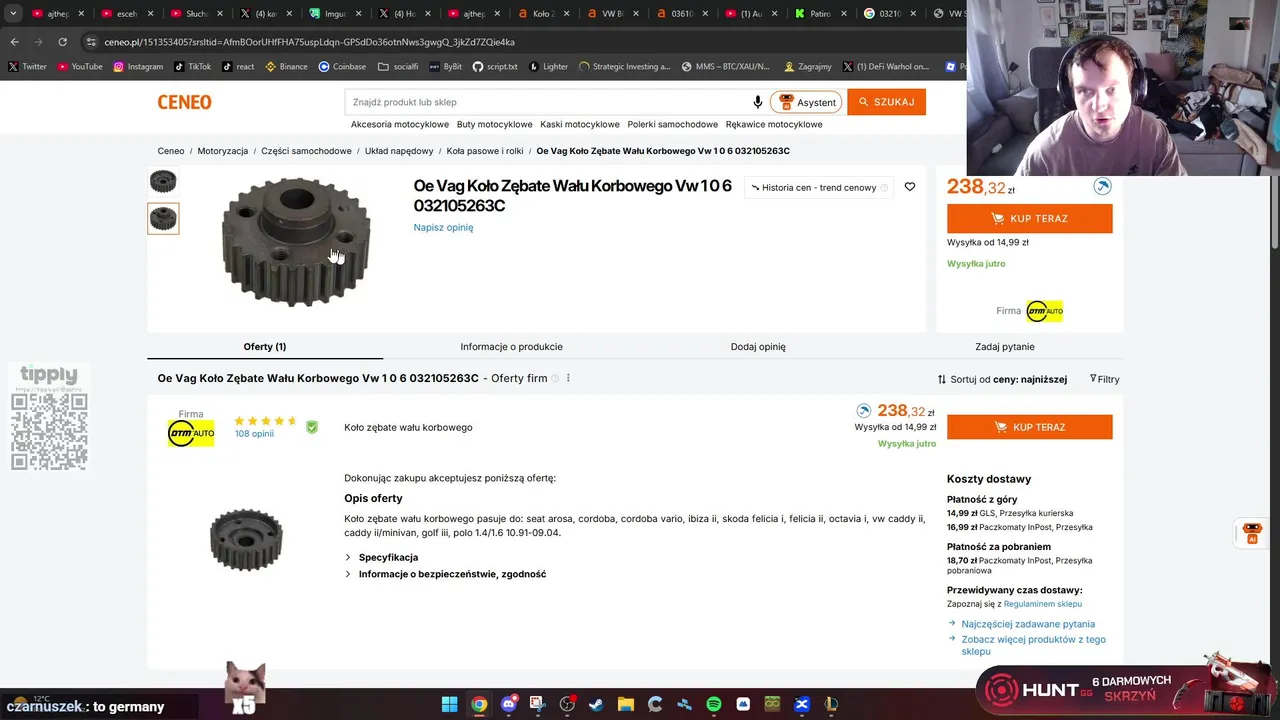The height and width of the screenshot is (720, 1280).
Task: Switch to Oferty (1) tab
Action: 265,346
